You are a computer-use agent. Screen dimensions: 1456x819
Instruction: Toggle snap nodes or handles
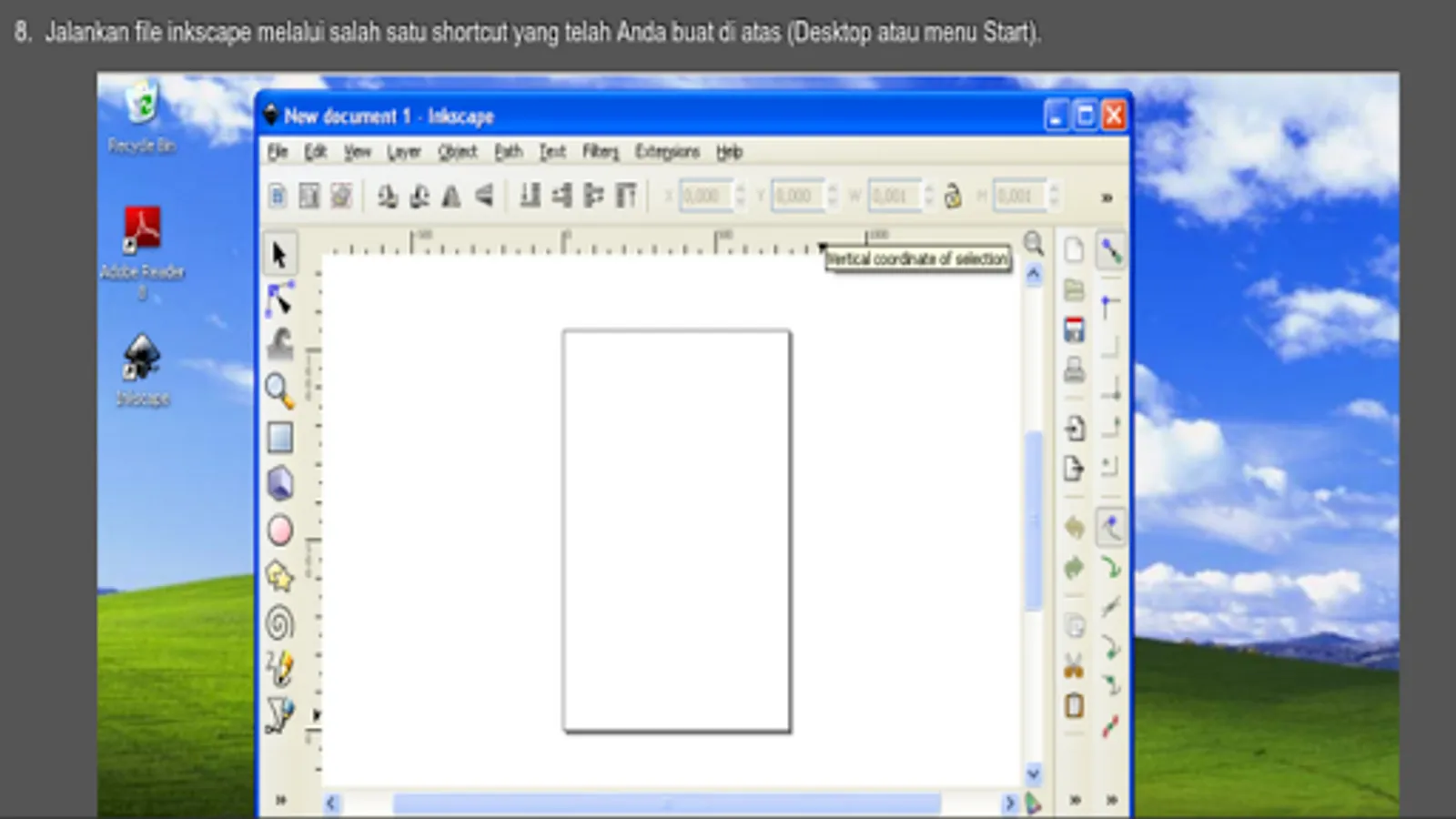point(1110,527)
